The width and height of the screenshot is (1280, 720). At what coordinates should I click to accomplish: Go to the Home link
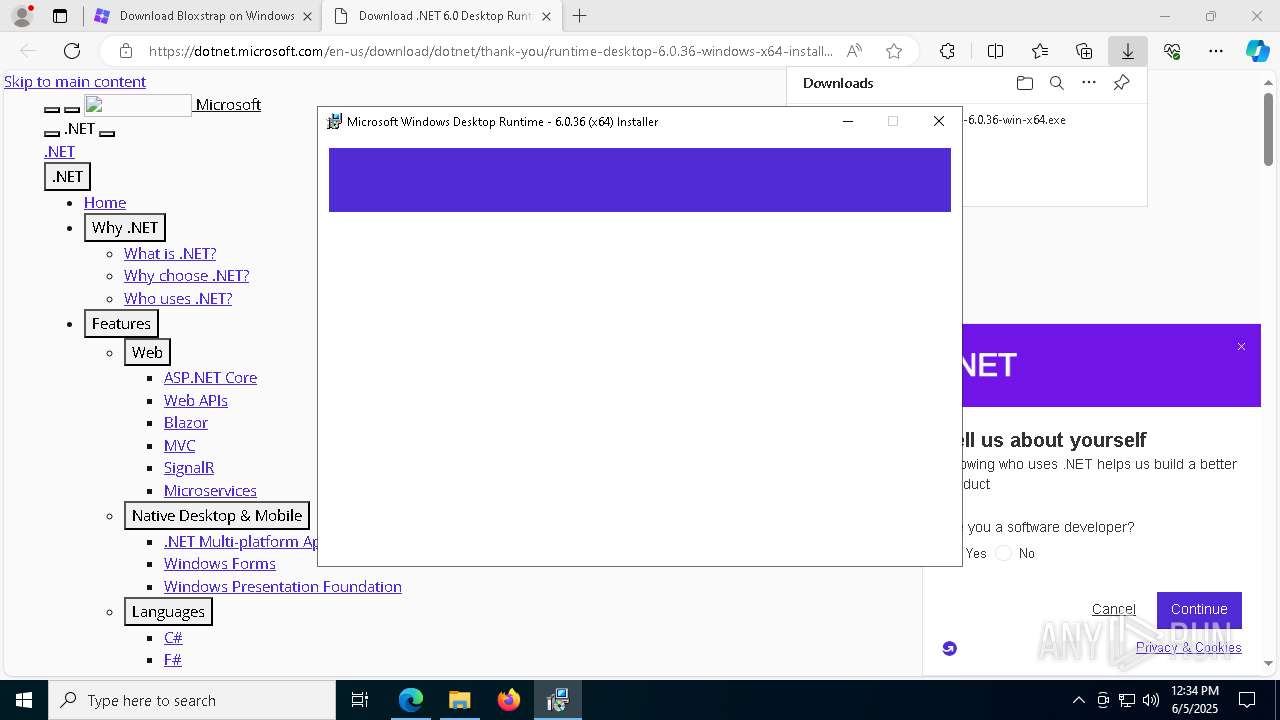[105, 203]
